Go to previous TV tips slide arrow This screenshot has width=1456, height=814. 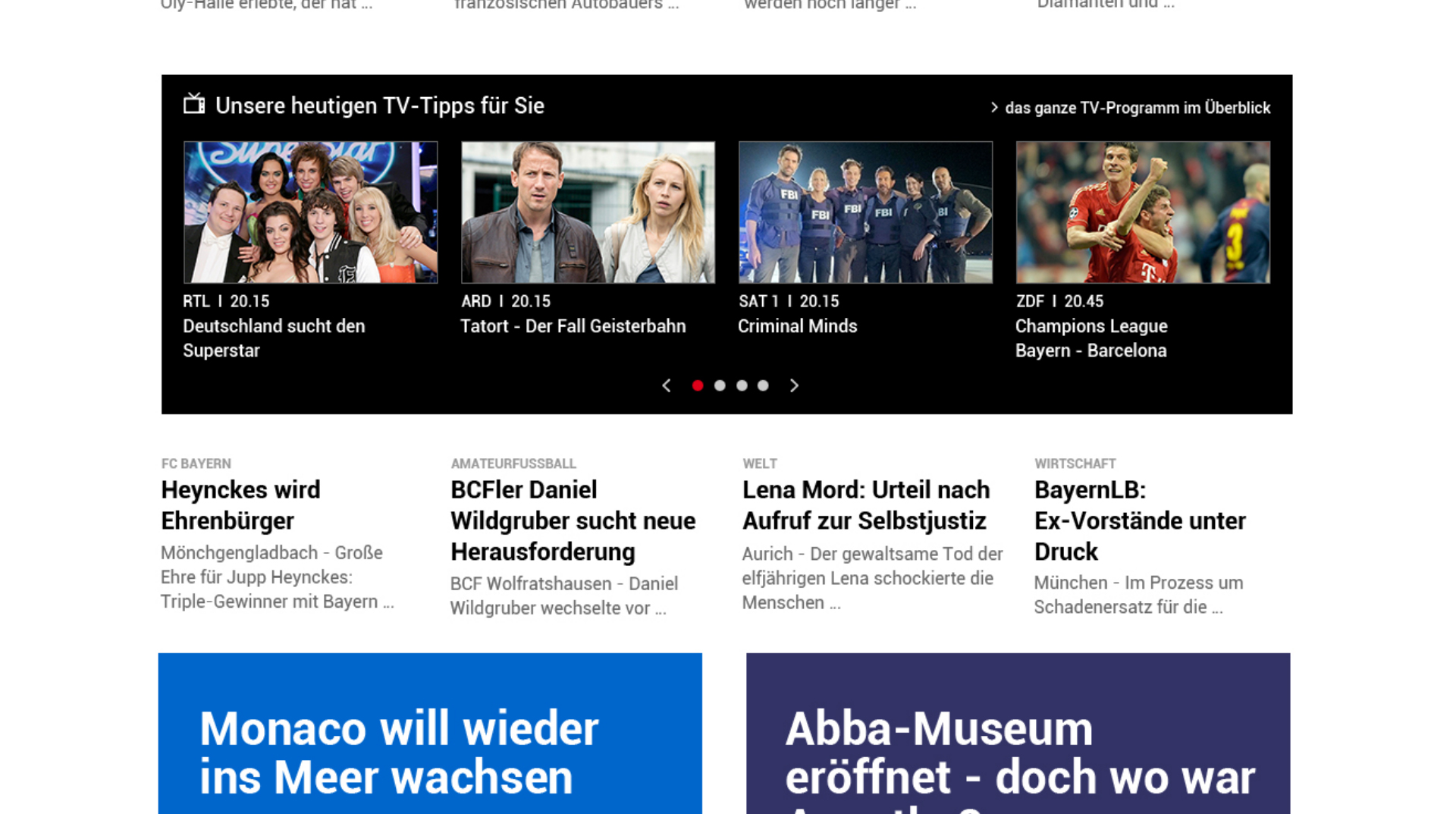click(x=667, y=385)
